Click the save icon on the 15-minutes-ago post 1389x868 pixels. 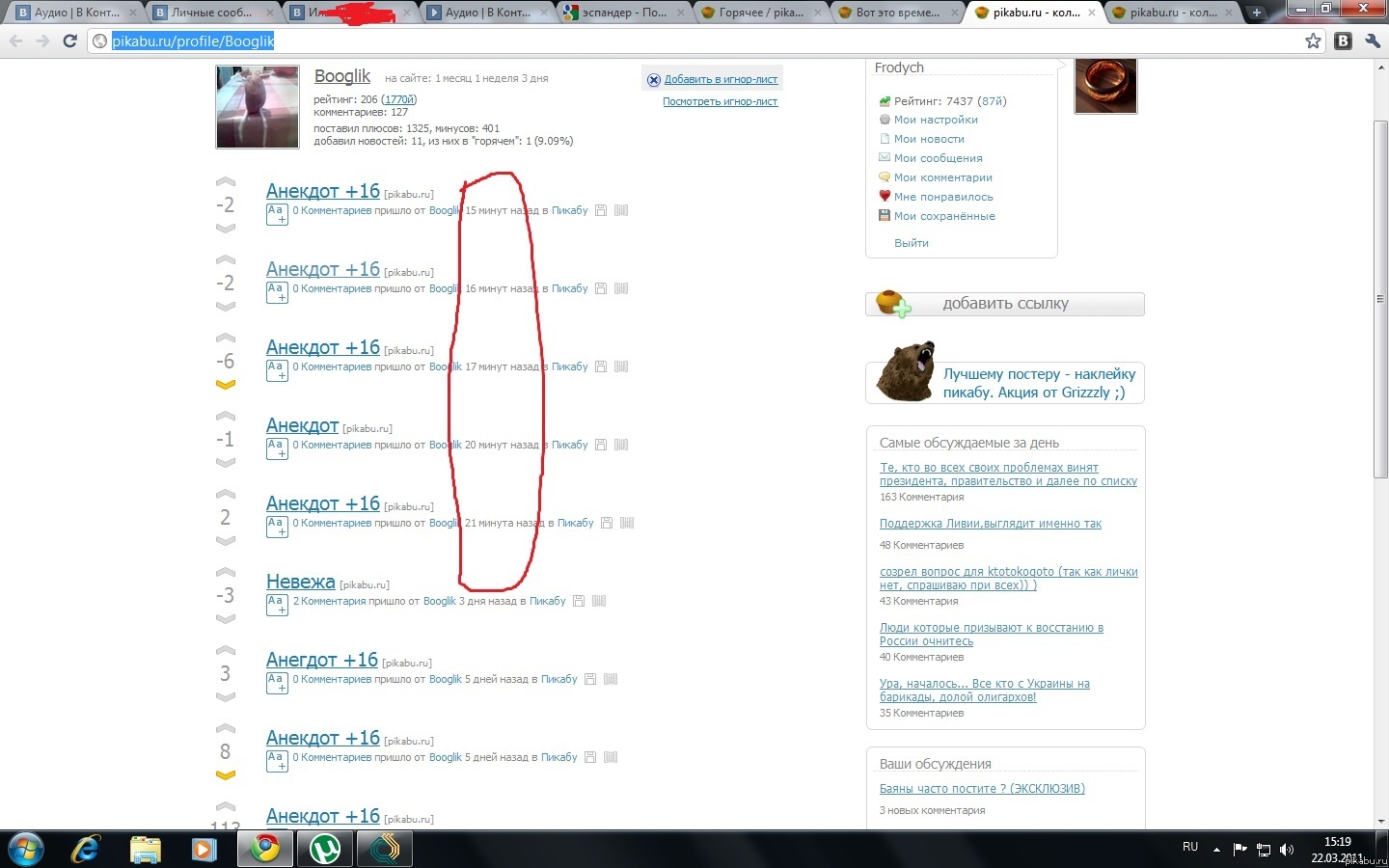point(601,210)
